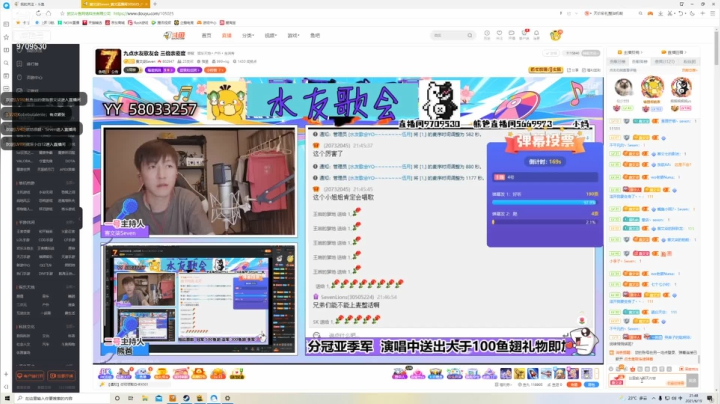This screenshot has height=404, width=720.
Task: Click the stream title 九点水友歌友会
Action: [154, 53]
